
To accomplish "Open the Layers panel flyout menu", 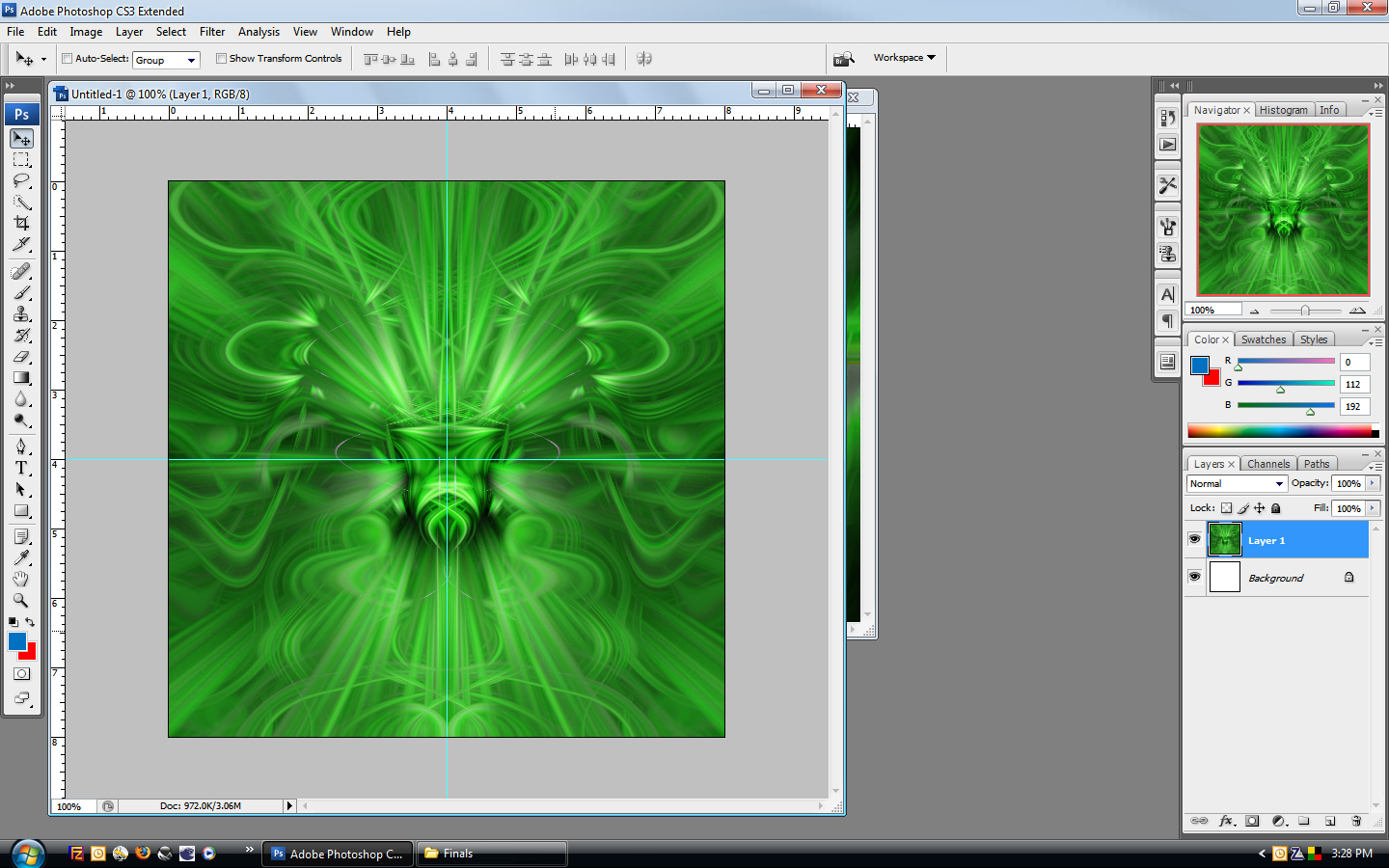I will [x=1374, y=466].
